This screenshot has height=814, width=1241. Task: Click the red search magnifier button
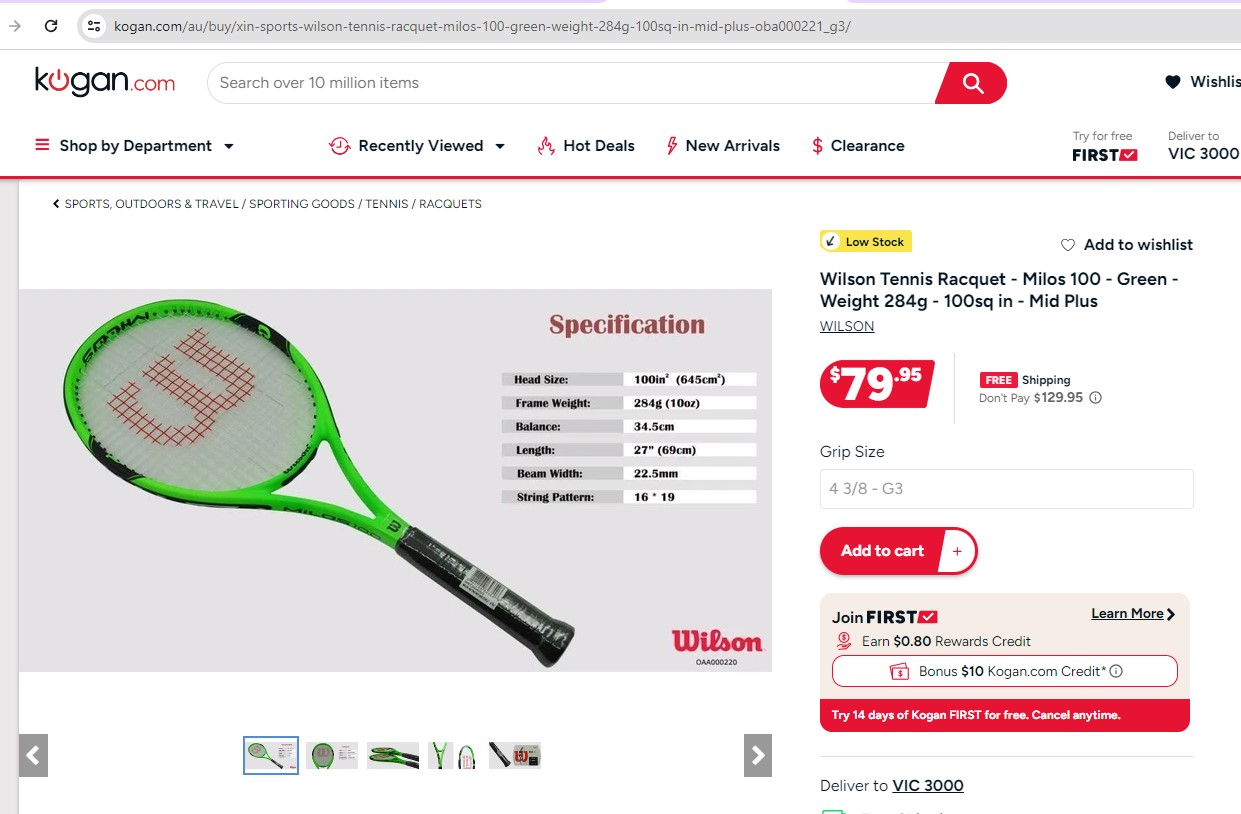click(972, 83)
